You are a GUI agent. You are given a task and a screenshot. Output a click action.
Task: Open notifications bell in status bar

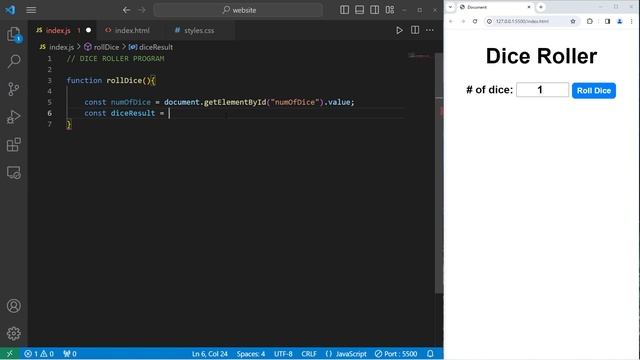coord(430,354)
